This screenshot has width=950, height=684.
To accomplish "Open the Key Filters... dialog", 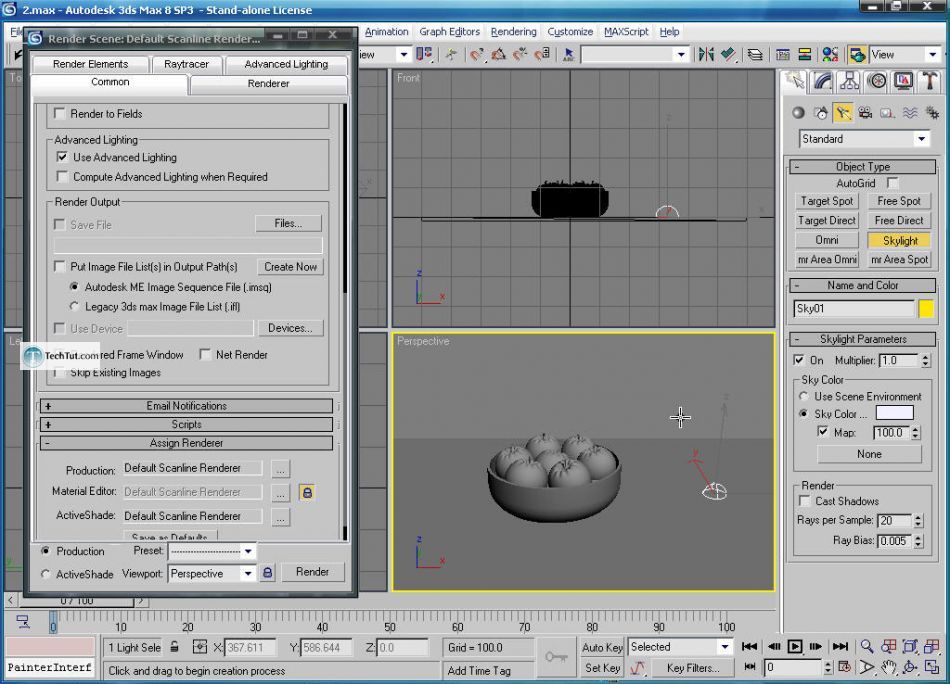I will 693,668.
